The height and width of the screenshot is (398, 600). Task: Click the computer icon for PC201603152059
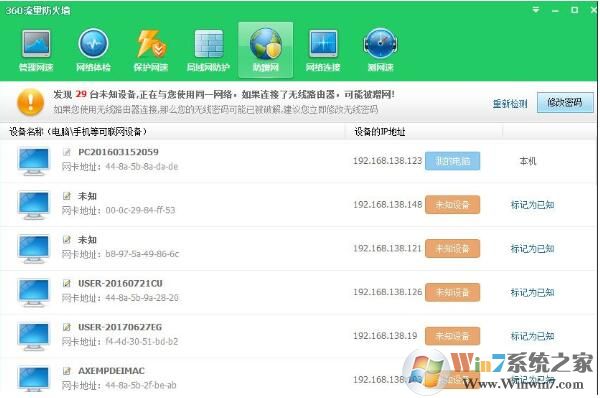pyautogui.click(x=34, y=161)
